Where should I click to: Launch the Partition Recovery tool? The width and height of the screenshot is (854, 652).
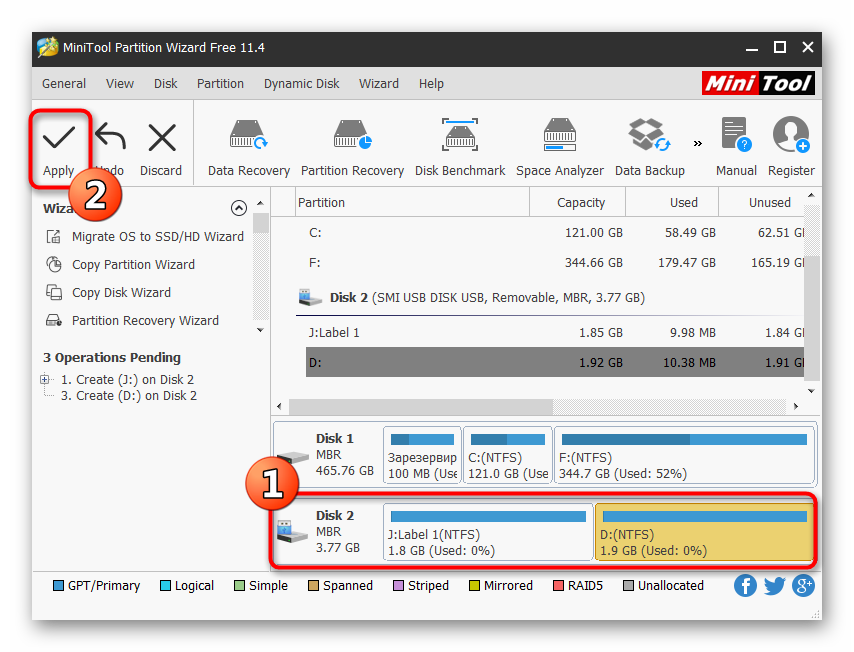(x=352, y=136)
